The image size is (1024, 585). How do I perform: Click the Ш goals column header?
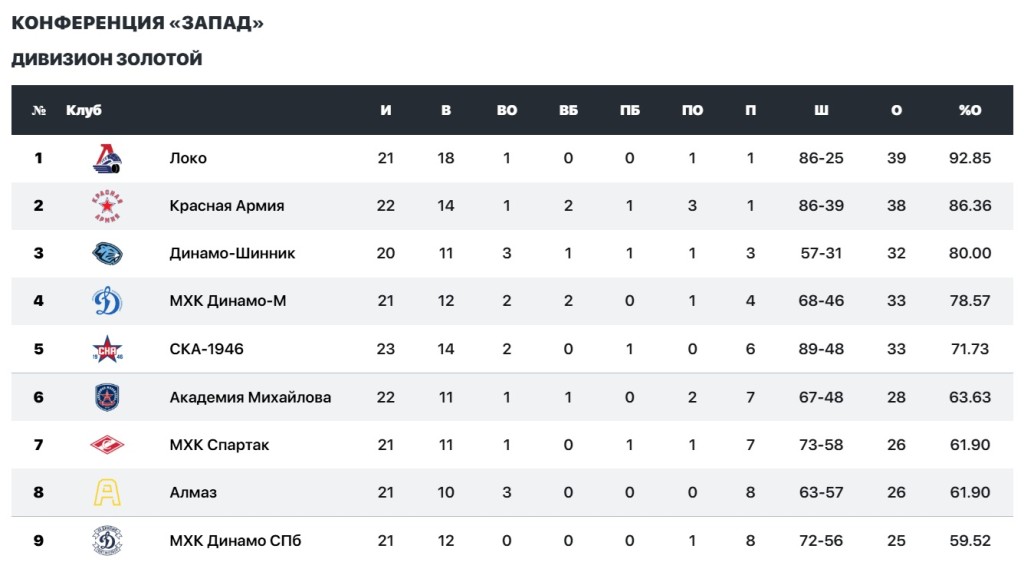[x=821, y=110]
